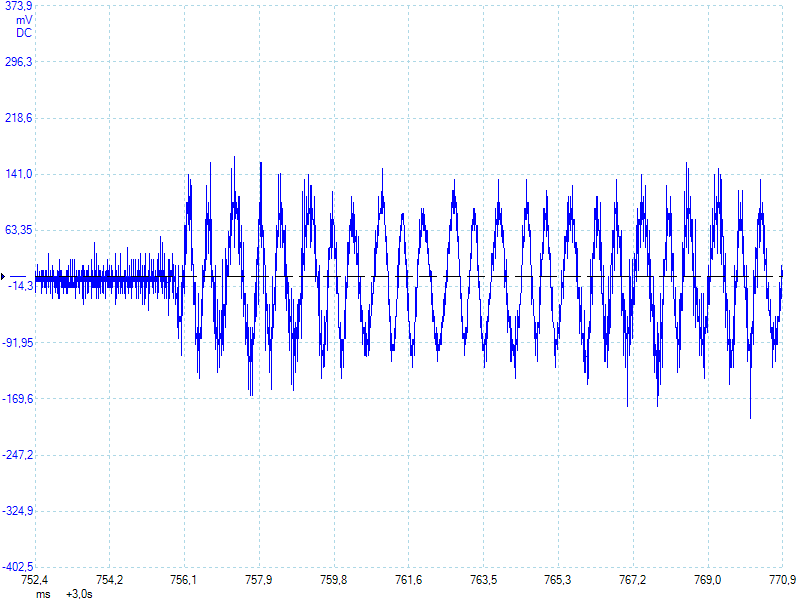Click the -169,6 voltage axis label
Screen dimensions: 800x600
tap(18, 398)
